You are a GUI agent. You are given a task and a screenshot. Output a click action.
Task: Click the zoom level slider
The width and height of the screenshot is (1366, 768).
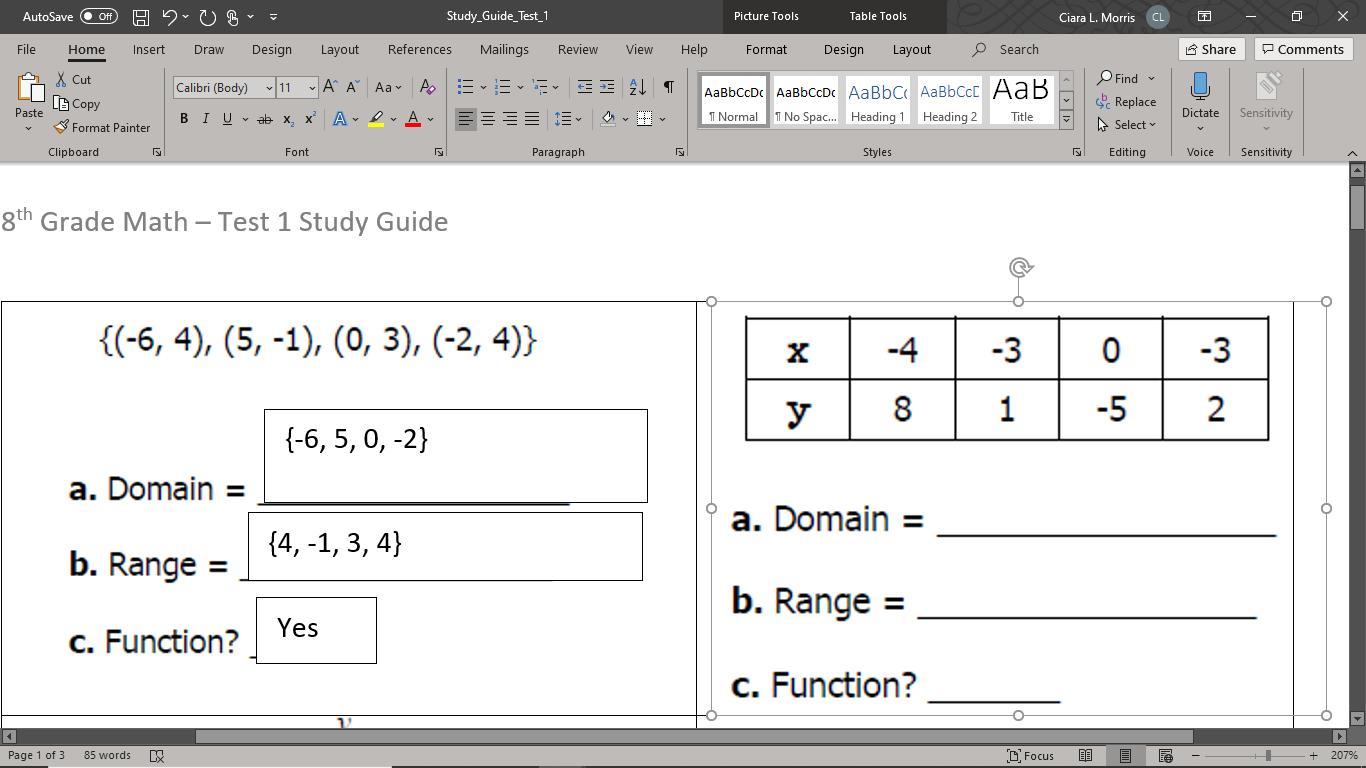[x=1268, y=755]
